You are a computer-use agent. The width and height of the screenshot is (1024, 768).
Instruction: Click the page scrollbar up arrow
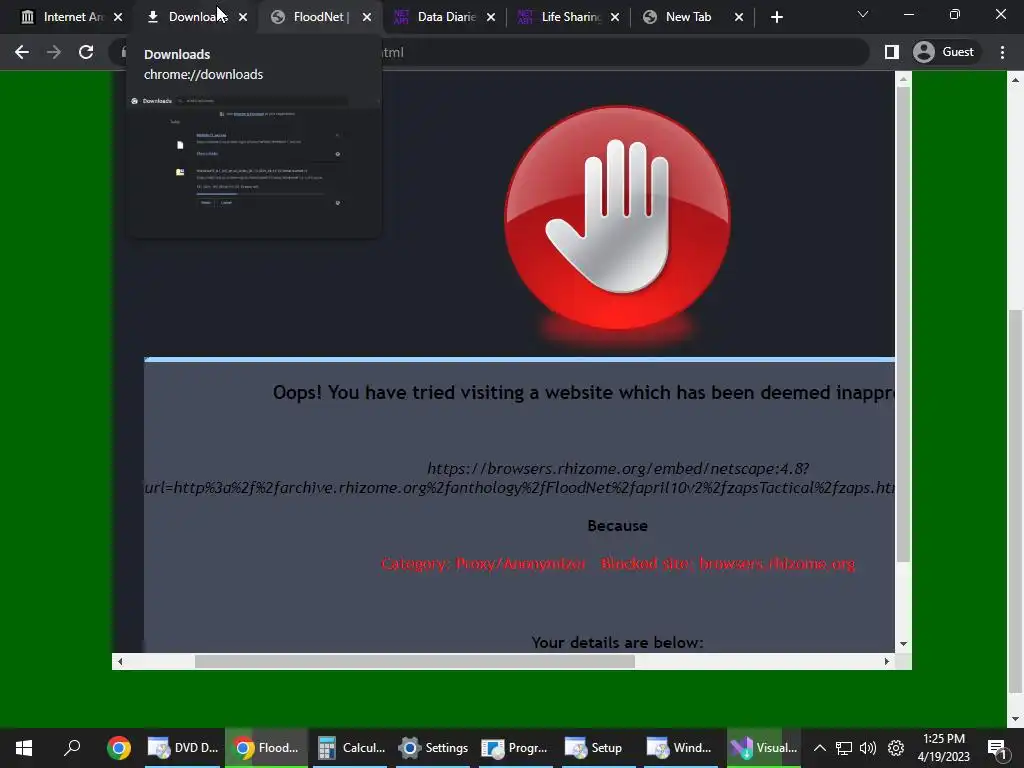[1015, 80]
